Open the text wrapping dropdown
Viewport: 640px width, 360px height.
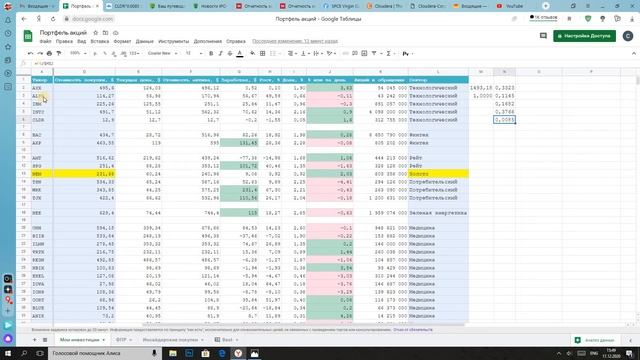pos(317,53)
